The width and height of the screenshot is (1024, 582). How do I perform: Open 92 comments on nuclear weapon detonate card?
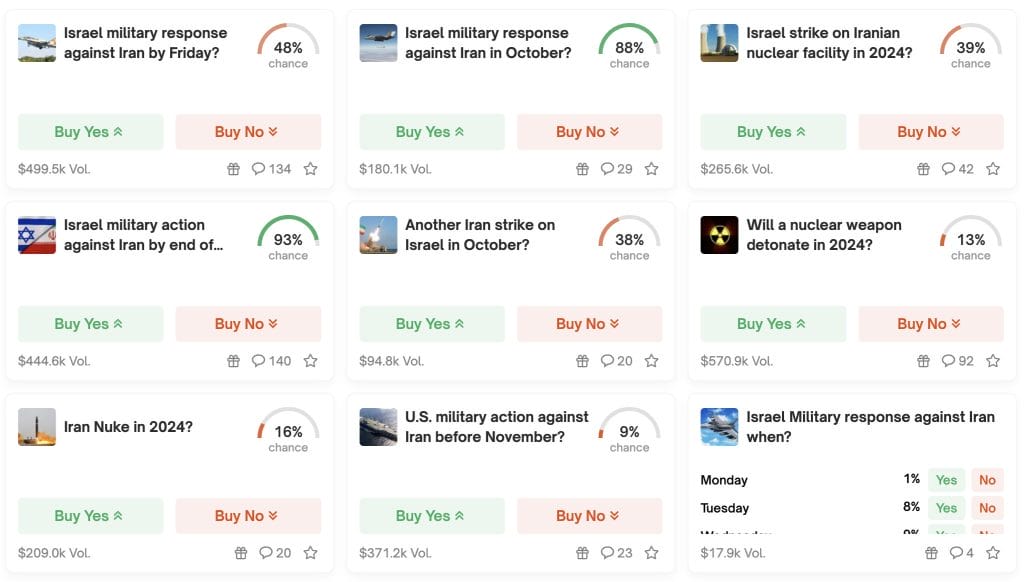tap(957, 361)
